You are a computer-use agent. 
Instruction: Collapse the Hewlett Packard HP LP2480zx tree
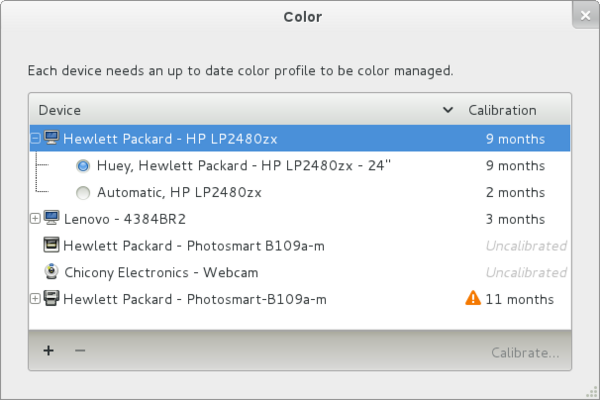[36, 138]
